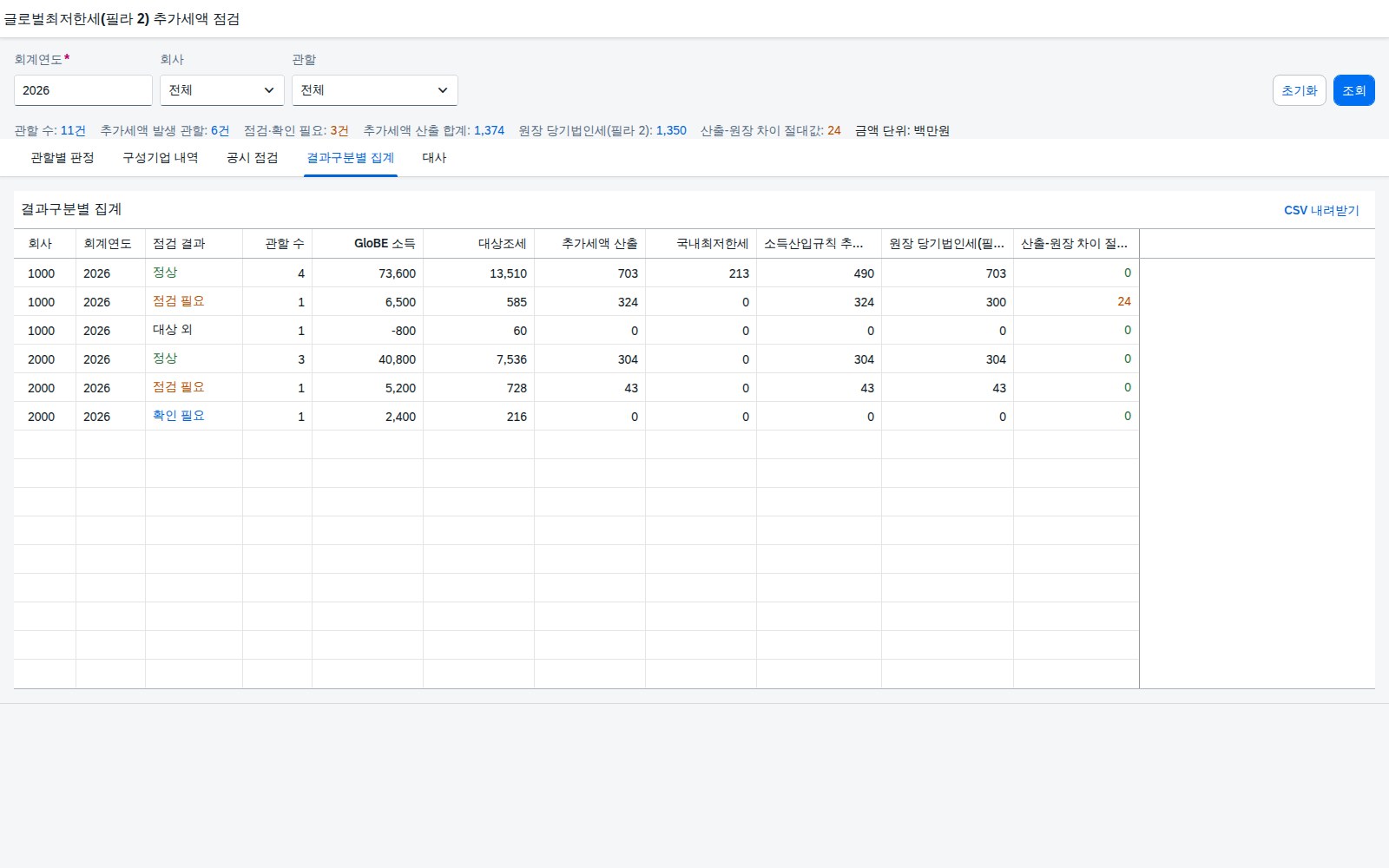This screenshot has width=1389, height=868.
Task: Click the GloBE 소득 column header
Action: point(368,244)
